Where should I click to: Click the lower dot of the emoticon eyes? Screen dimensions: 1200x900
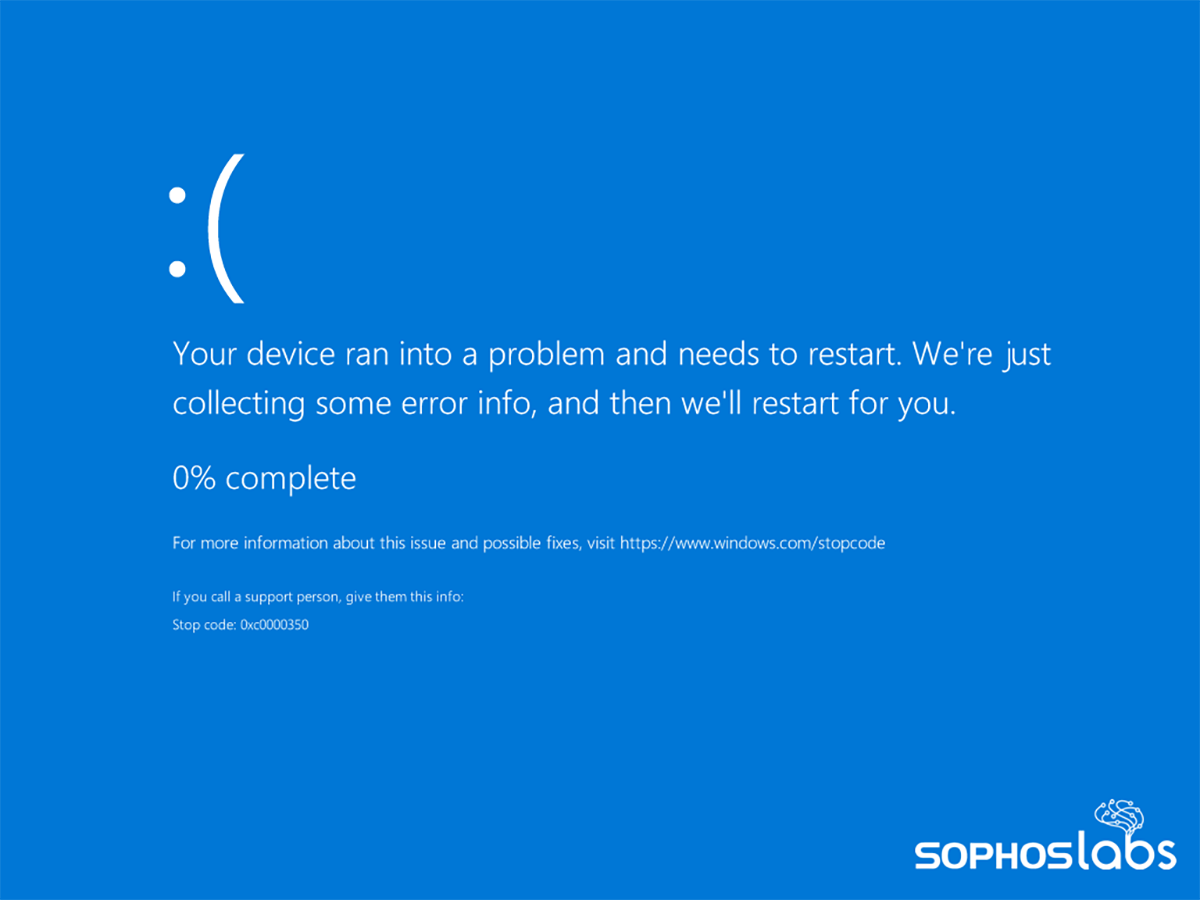click(177, 268)
